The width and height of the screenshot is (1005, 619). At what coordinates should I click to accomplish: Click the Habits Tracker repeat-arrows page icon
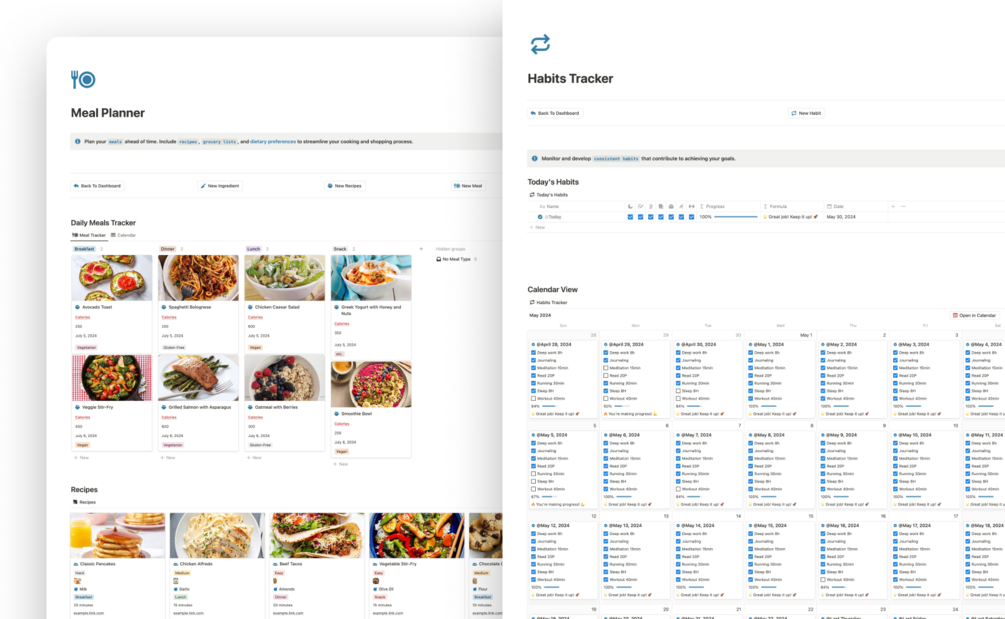pyautogui.click(x=540, y=44)
